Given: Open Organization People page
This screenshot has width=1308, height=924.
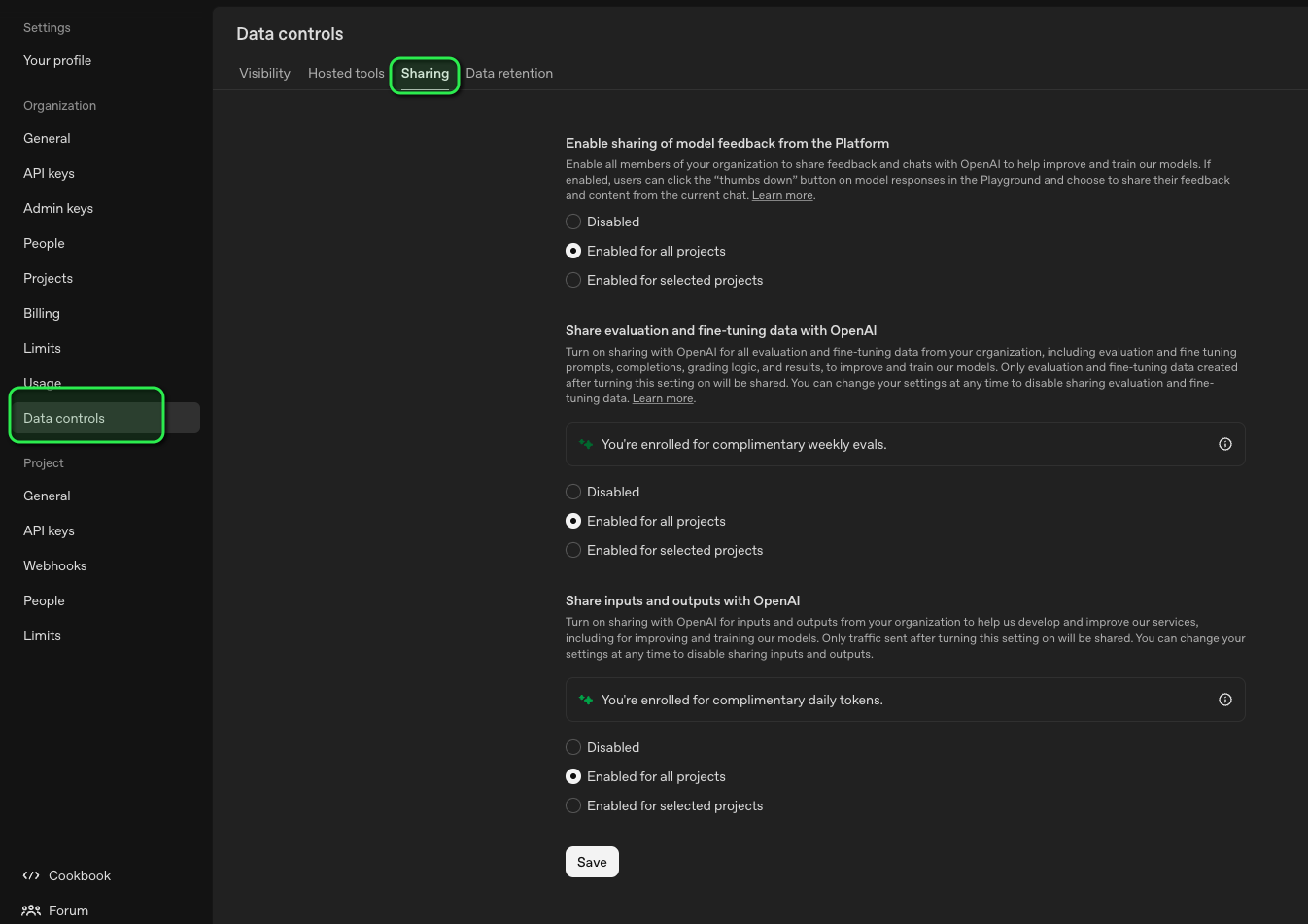Looking at the screenshot, I should coord(44,243).
